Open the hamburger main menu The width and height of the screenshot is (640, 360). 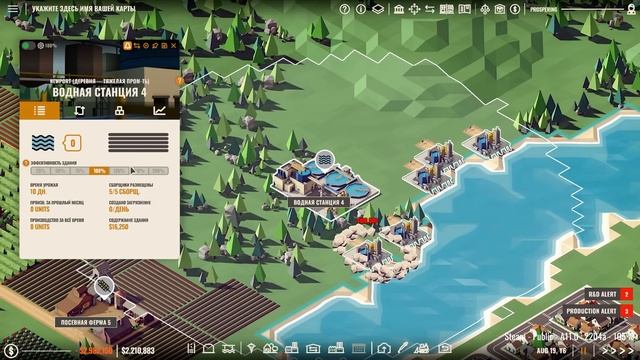(13, 8)
